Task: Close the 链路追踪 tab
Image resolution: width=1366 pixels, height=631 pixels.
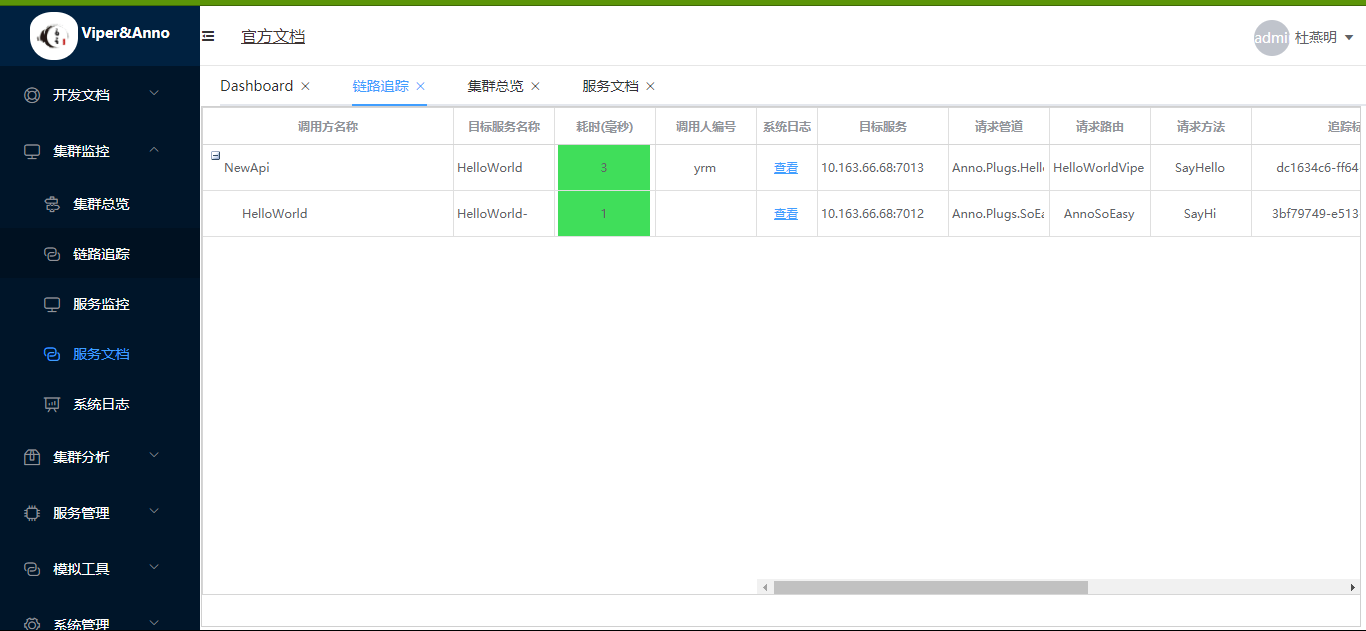Action: coord(421,87)
